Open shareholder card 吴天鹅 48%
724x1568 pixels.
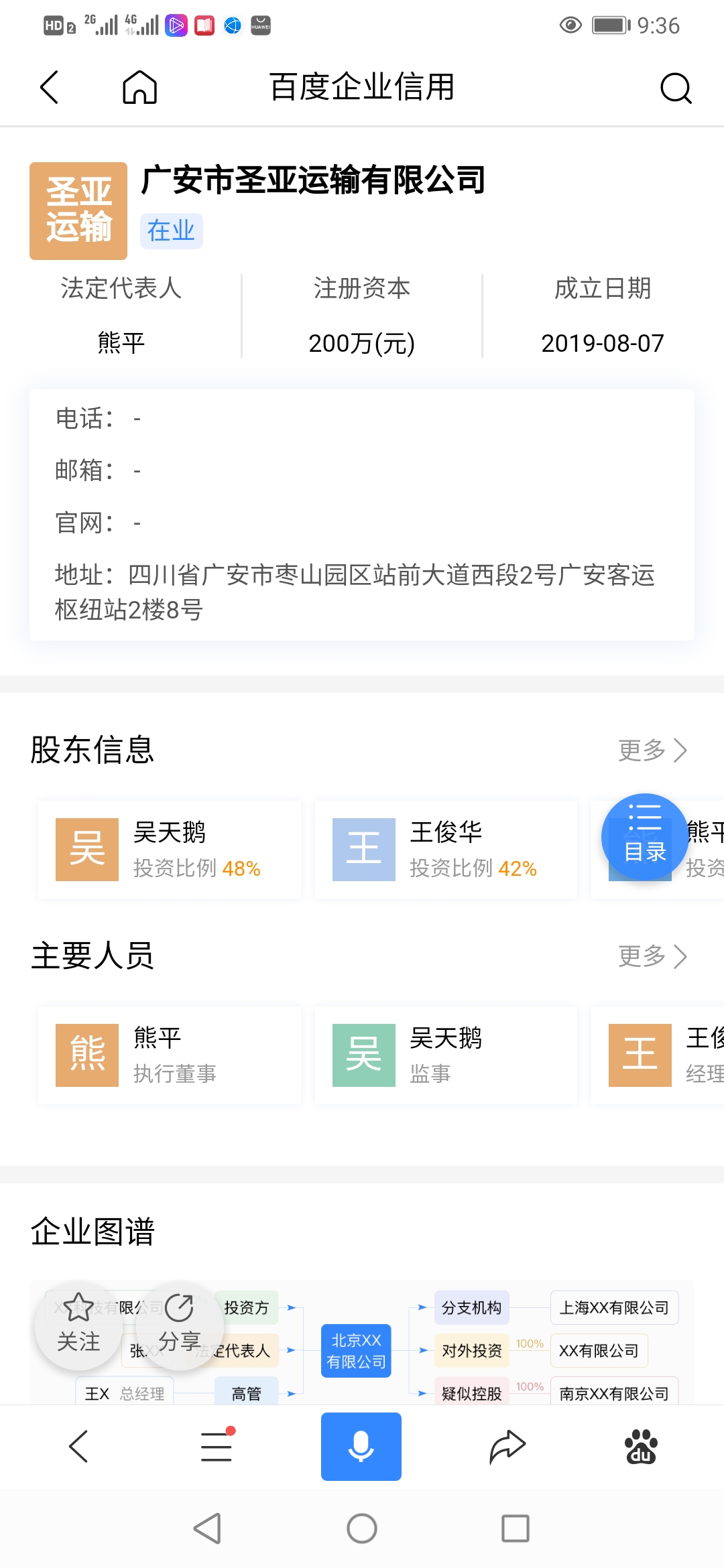170,849
